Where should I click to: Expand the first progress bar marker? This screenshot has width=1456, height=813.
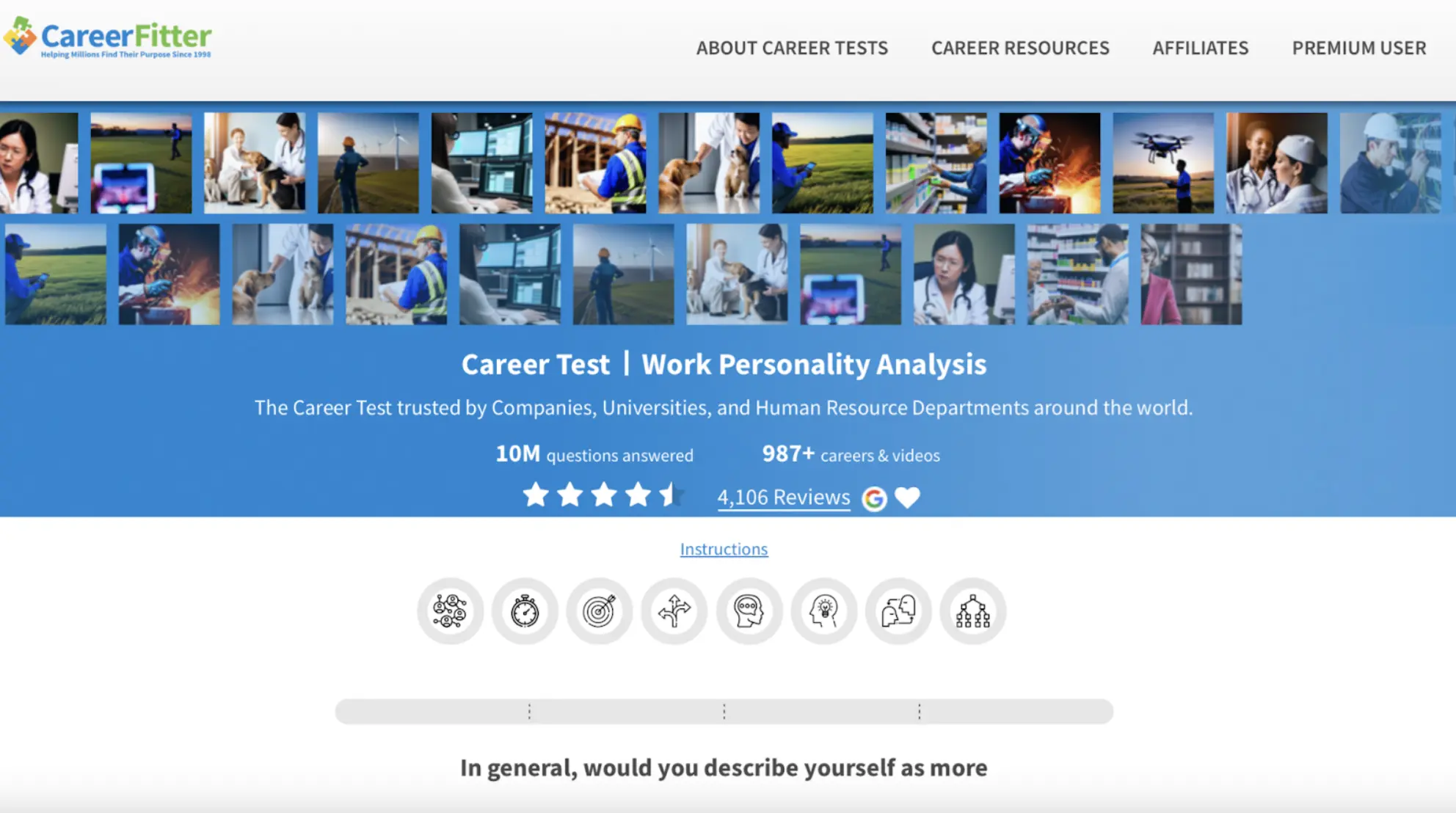[x=530, y=710]
